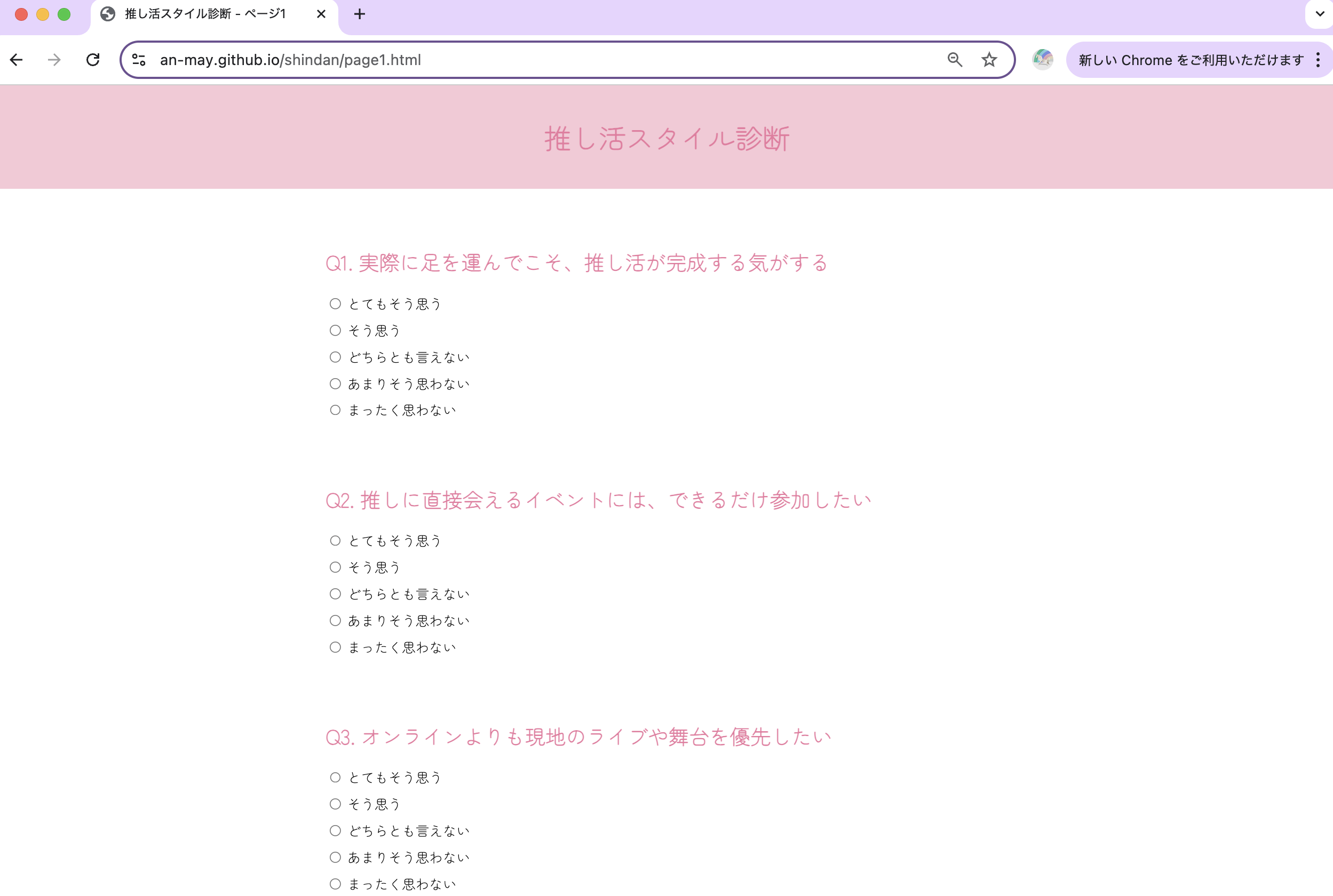Open new tab with plus icon
Screen dimensions: 1333x896
coord(359,14)
